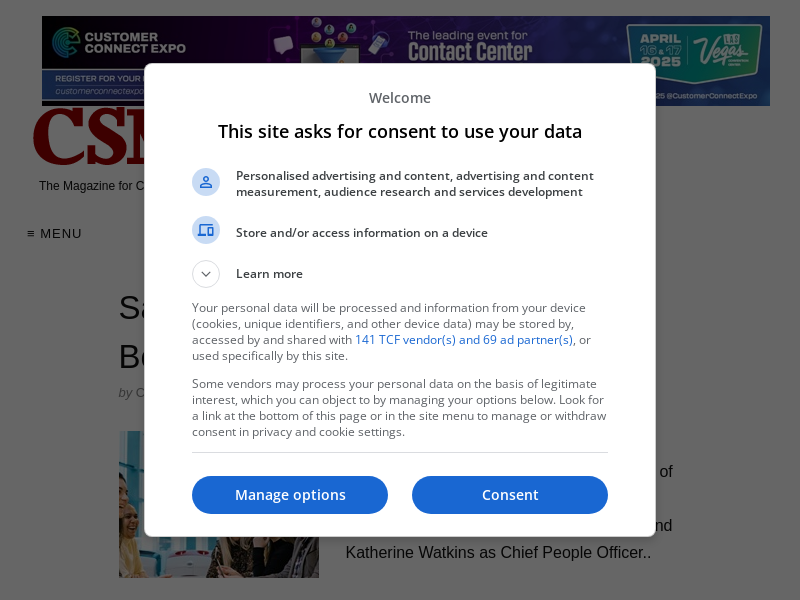Expand the Learn more chevron
The height and width of the screenshot is (600, 800).
coord(206,274)
